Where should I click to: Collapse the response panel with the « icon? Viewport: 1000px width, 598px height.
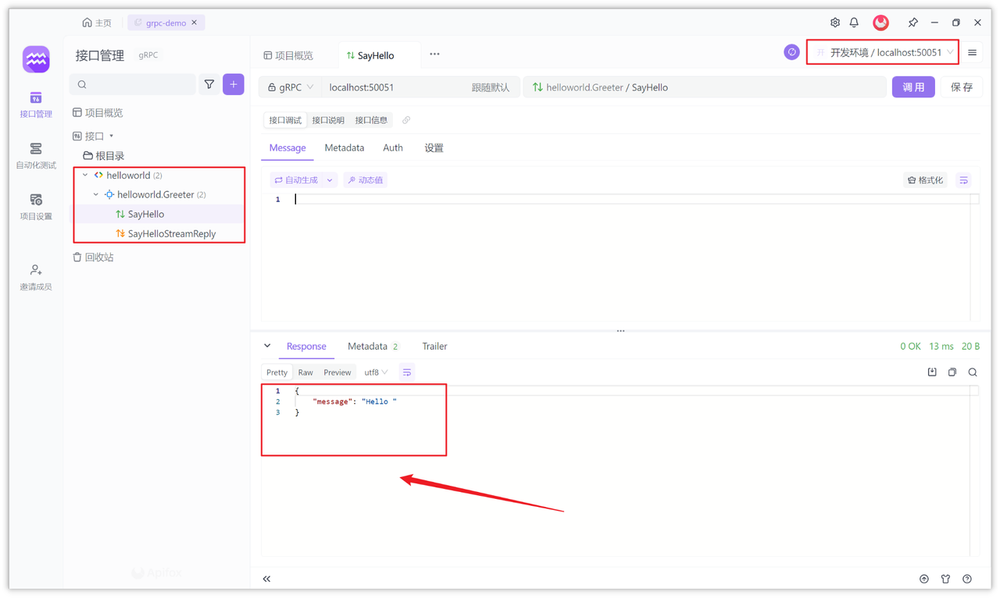266,578
